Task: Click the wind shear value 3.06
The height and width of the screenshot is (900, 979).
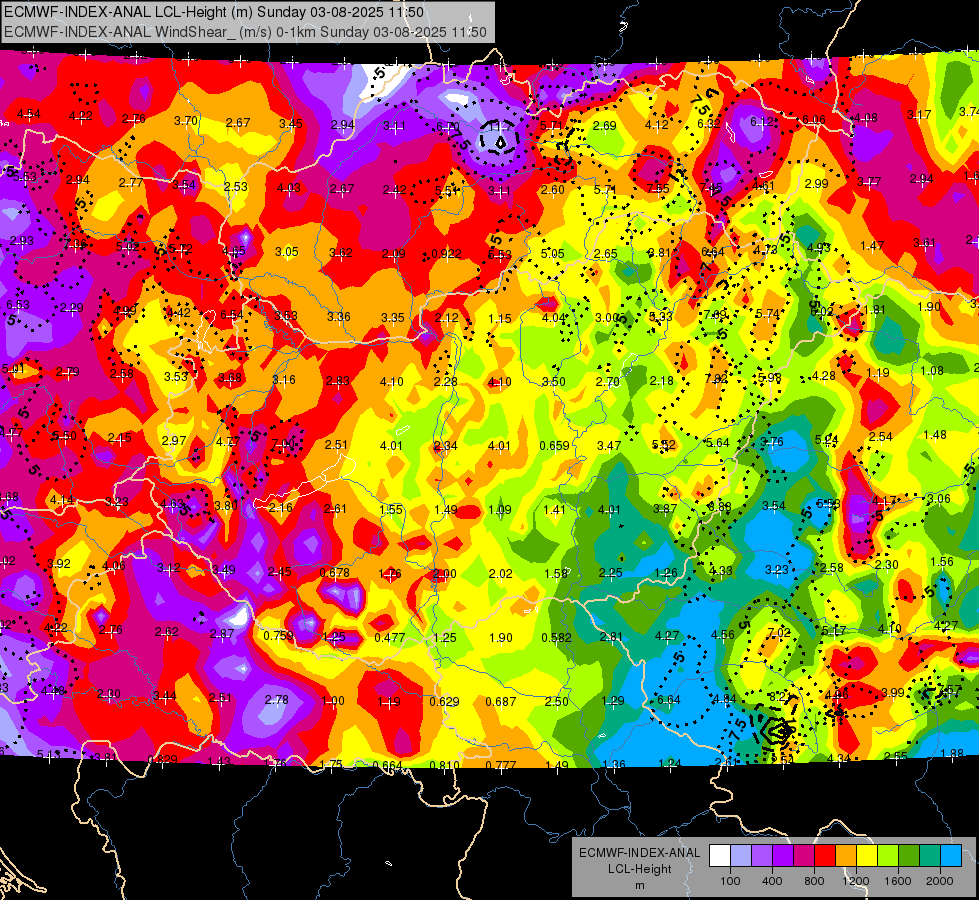Action: click(939, 498)
